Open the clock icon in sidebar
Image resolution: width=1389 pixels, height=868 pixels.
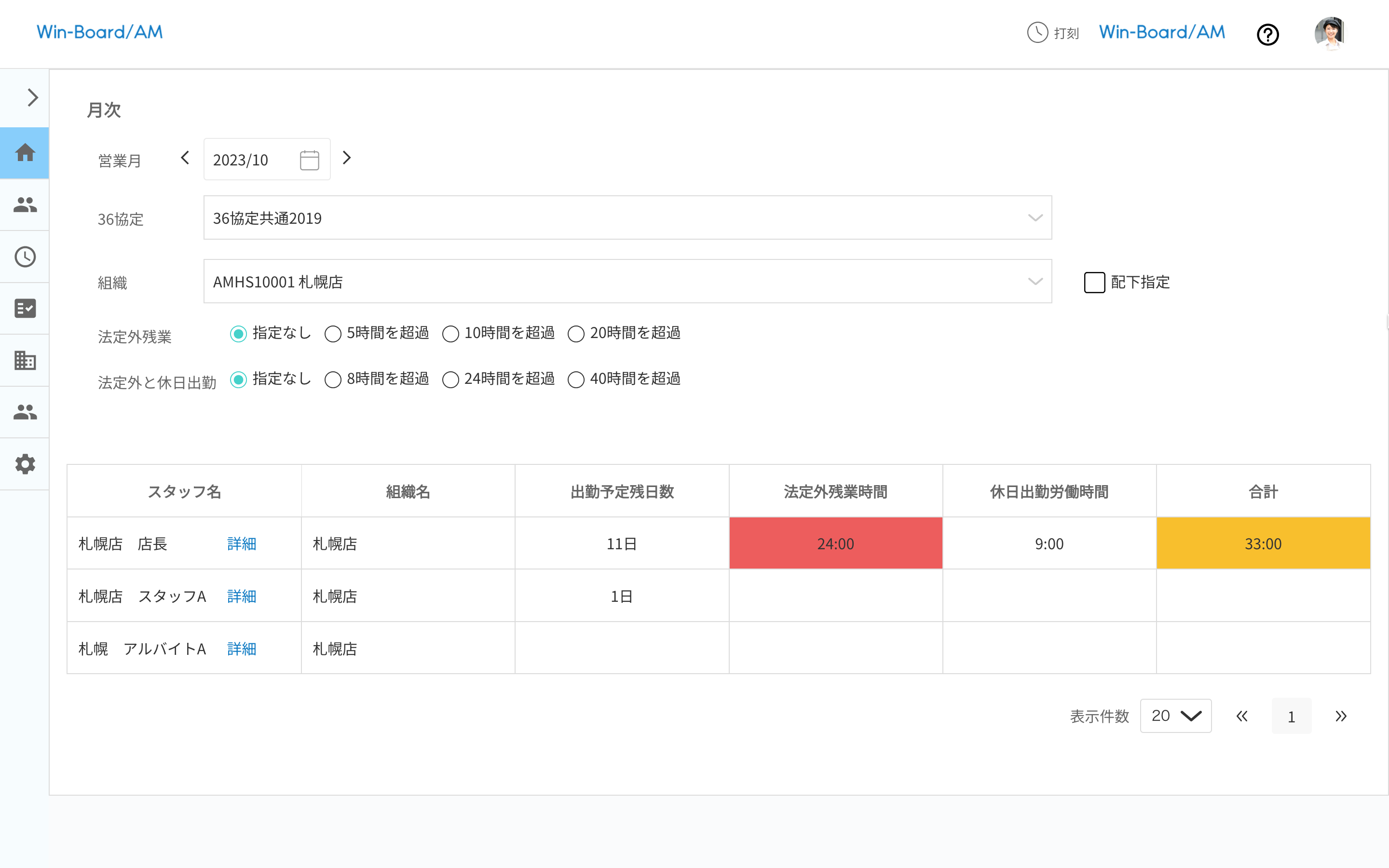coord(25,257)
